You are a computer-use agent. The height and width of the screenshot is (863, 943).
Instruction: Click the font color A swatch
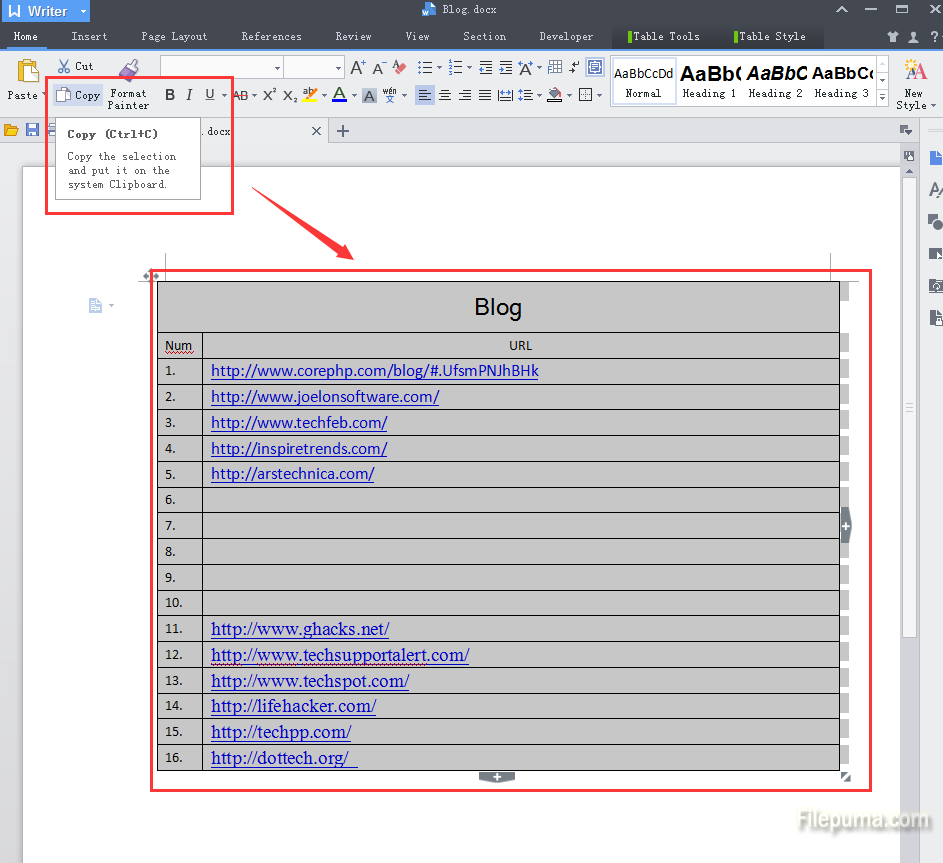[338, 95]
